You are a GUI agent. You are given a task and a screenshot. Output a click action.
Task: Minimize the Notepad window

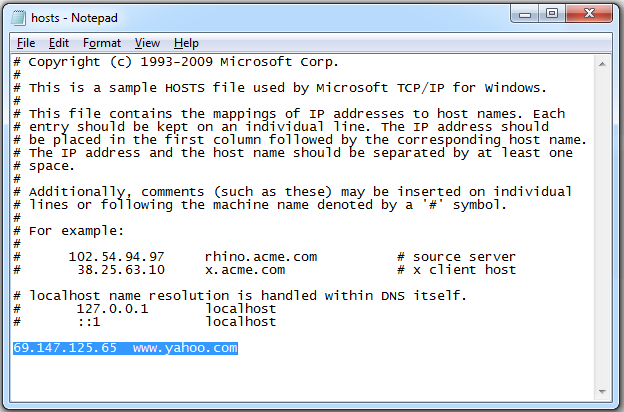click(525, 14)
